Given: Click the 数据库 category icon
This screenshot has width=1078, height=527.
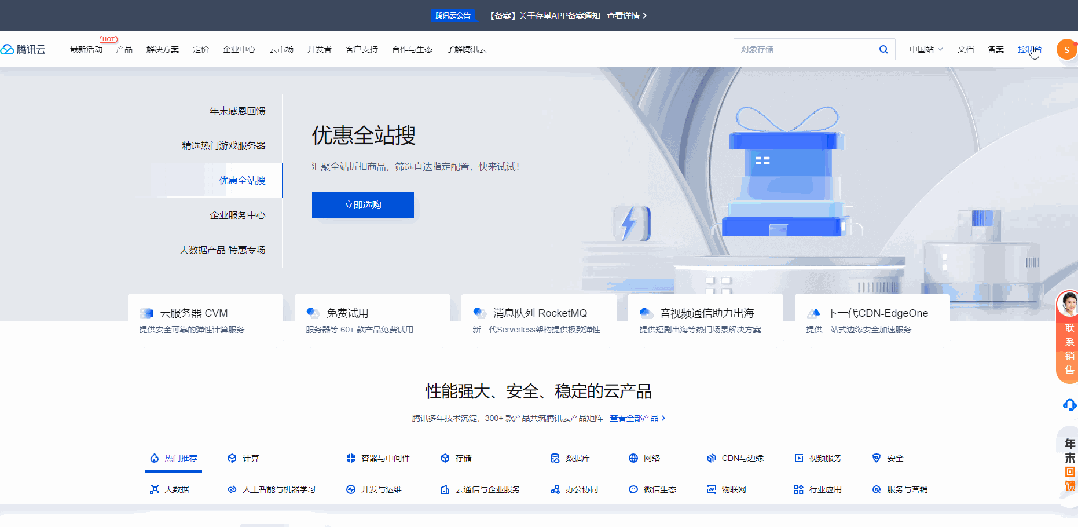Looking at the screenshot, I should 555,458.
